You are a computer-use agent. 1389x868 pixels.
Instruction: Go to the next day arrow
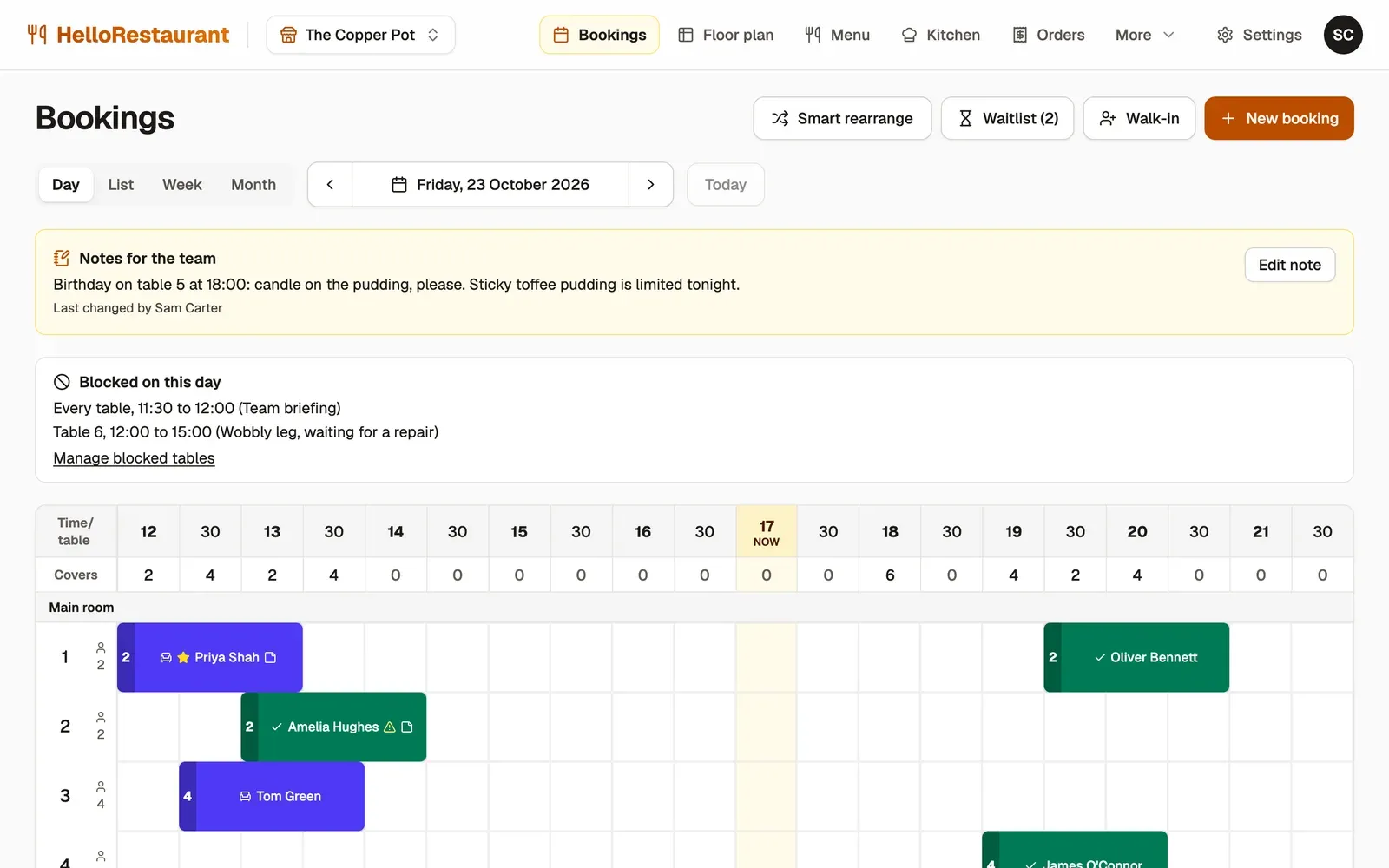(651, 185)
